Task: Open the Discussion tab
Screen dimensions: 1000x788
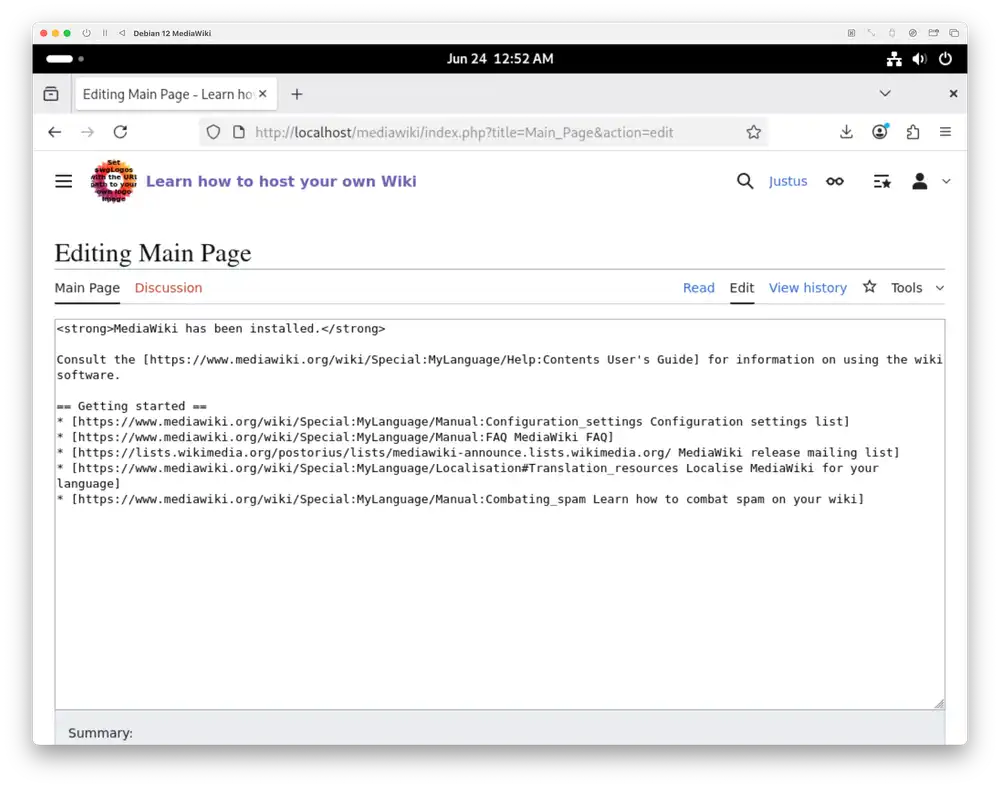Action: tap(168, 288)
